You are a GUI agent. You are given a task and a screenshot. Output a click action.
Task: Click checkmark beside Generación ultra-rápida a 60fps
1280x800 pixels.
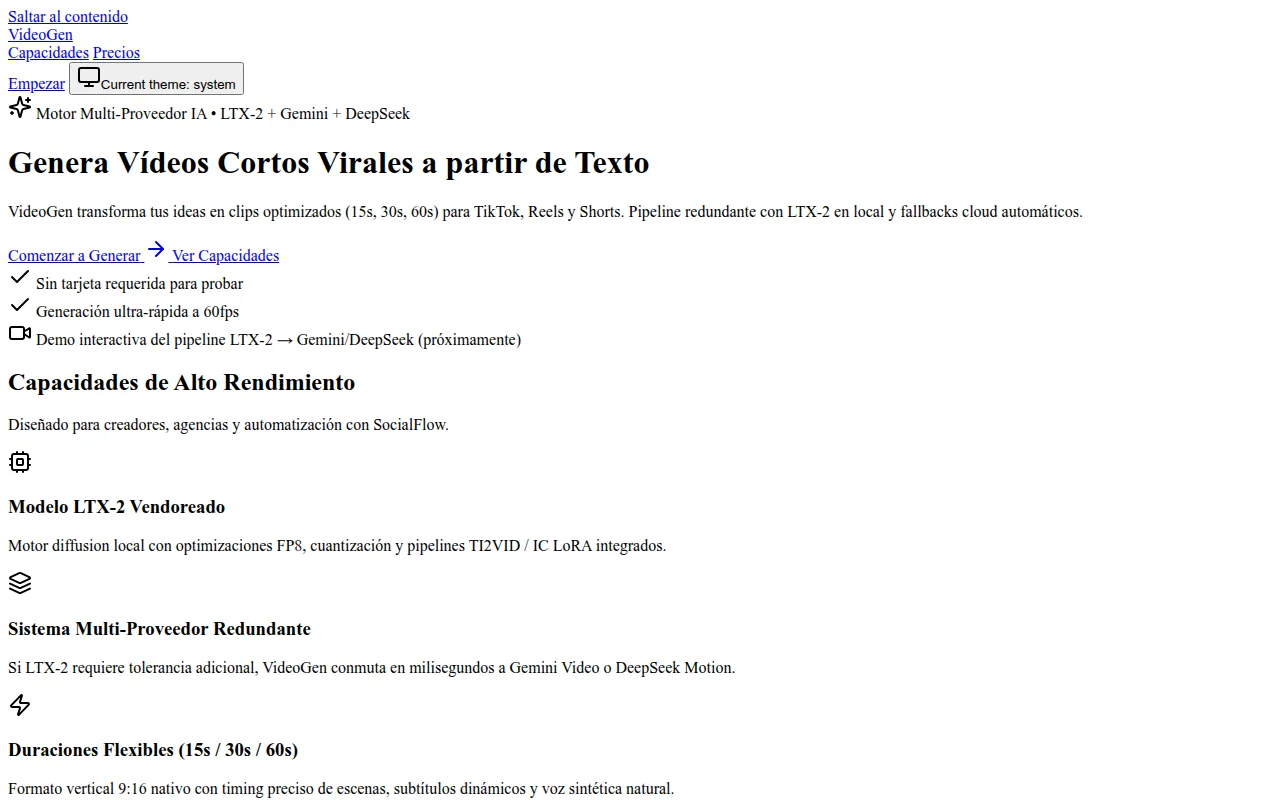pyautogui.click(x=20, y=305)
